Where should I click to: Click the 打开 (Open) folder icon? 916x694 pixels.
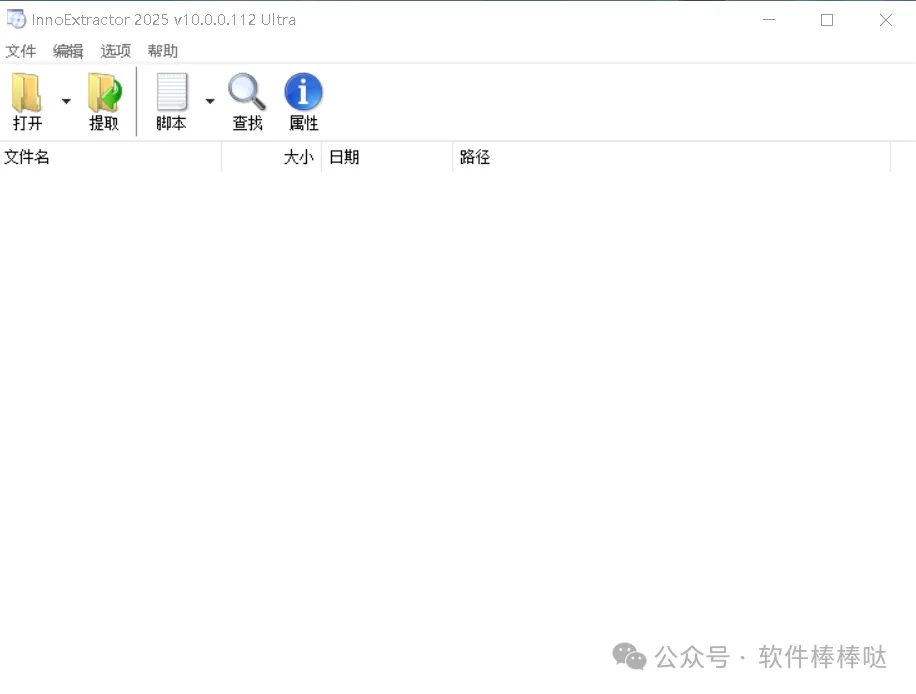[x=27, y=92]
